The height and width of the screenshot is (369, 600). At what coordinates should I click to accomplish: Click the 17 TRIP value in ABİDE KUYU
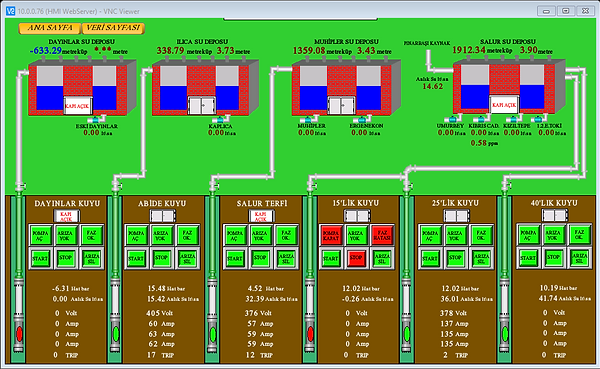pyautogui.click(x=152, y=355)
